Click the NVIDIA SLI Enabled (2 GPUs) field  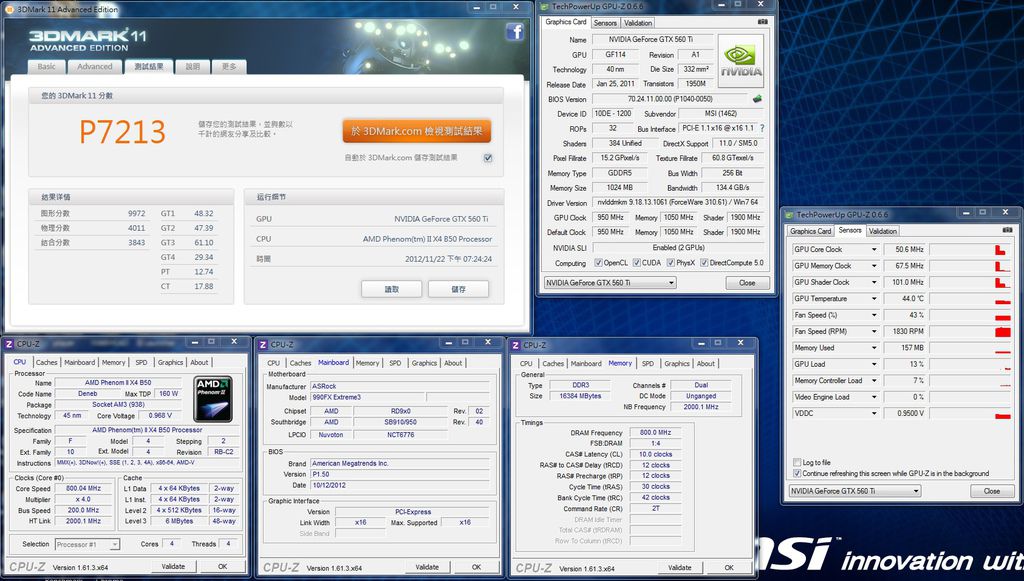point(677,247)
